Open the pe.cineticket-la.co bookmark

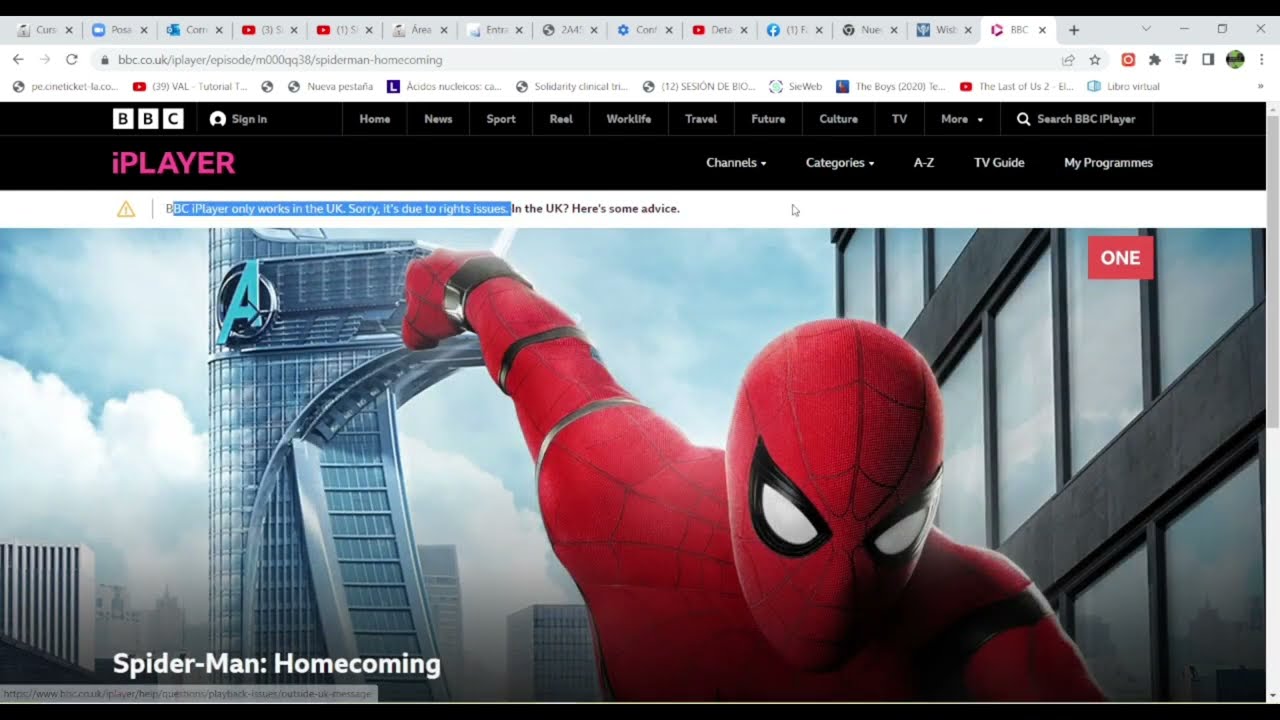point(66,87)
